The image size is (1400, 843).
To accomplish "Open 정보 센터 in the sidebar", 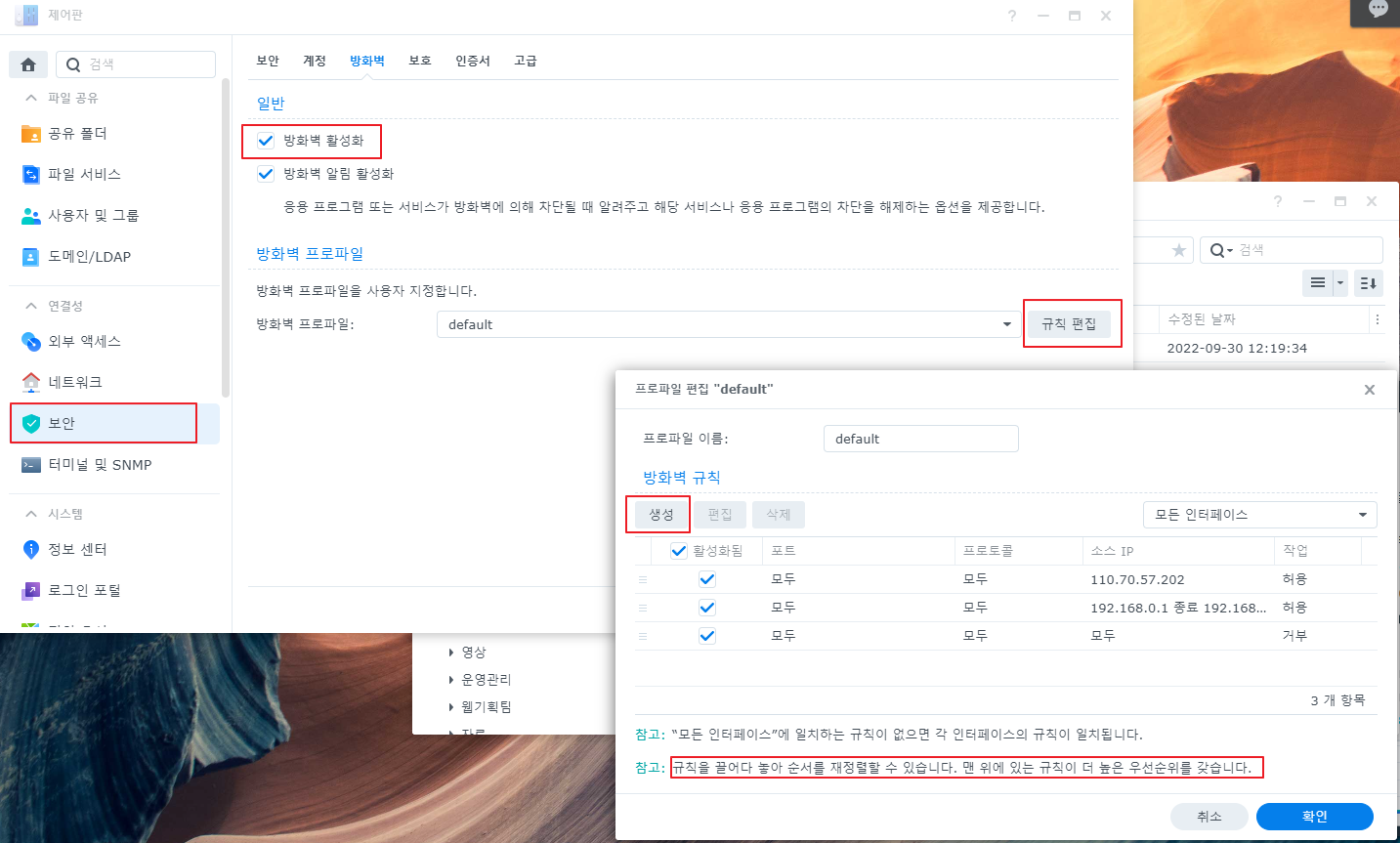I will 114,549.
